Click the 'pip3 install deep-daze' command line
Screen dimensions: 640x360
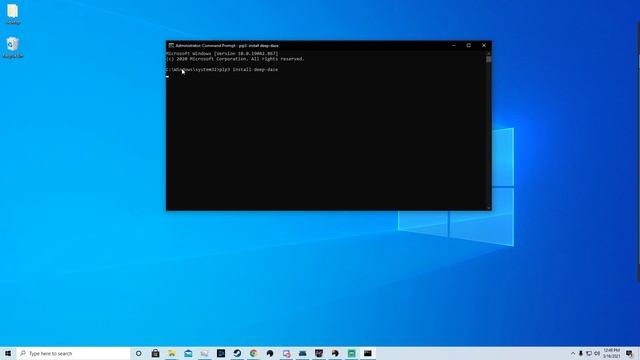tap(222, 70)
